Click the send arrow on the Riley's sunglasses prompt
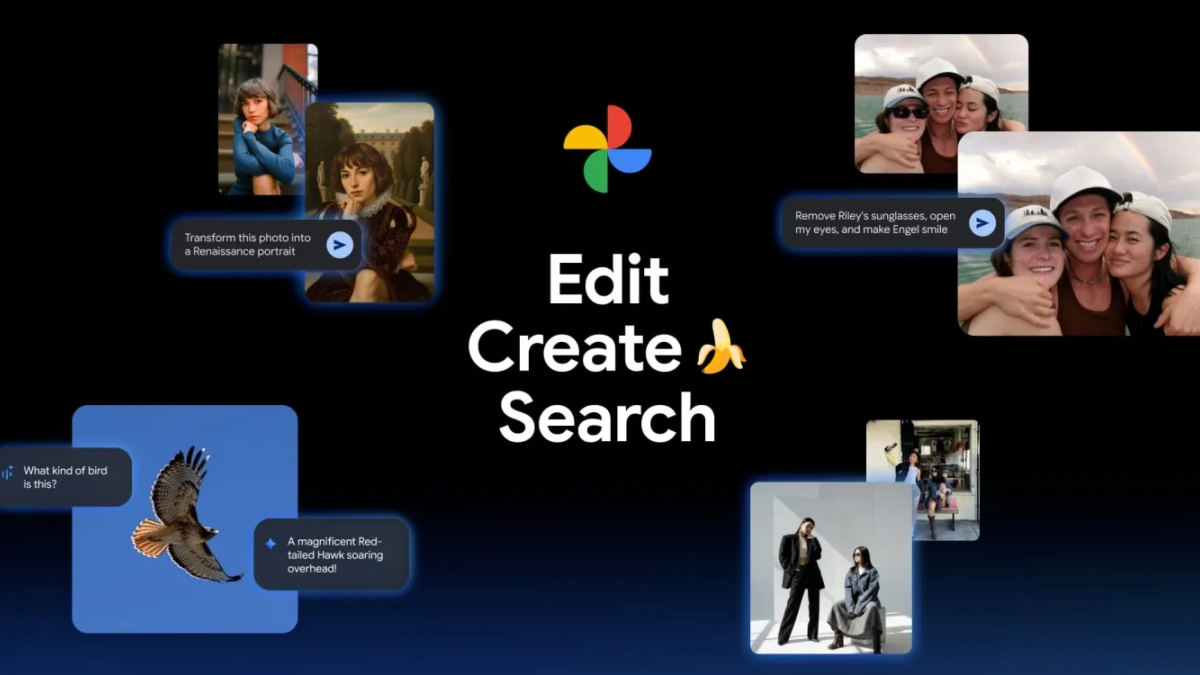This screenshot has height=675, width=1200. 983,223
